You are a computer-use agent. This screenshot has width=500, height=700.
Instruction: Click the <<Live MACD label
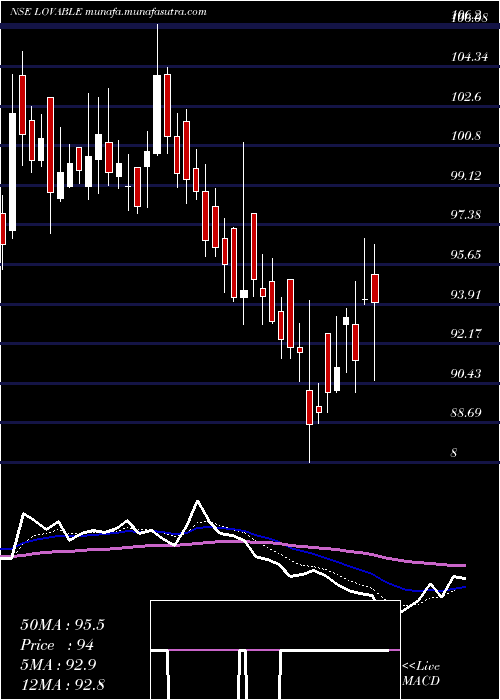(421, 673)
